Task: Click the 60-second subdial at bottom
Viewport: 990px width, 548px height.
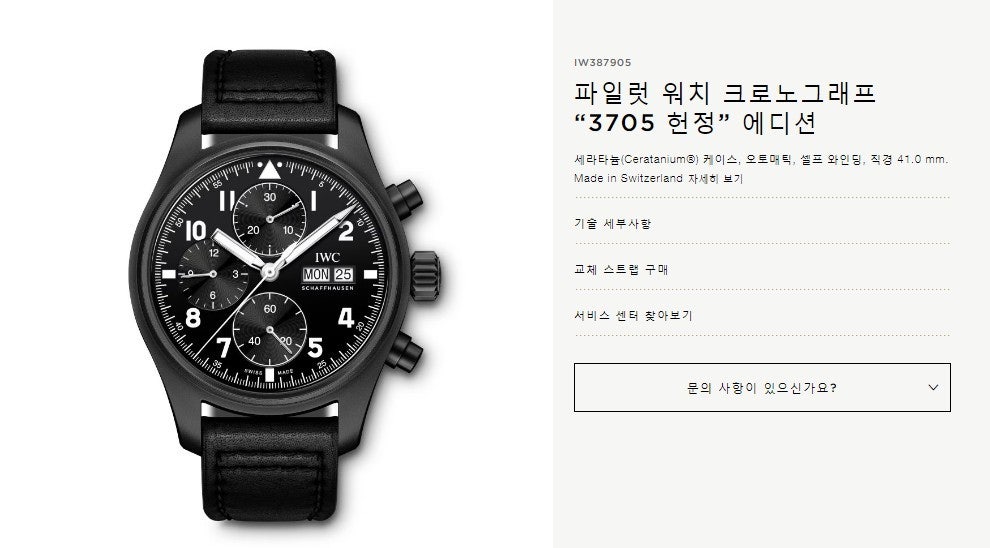Action: click(x=270, y=329)
